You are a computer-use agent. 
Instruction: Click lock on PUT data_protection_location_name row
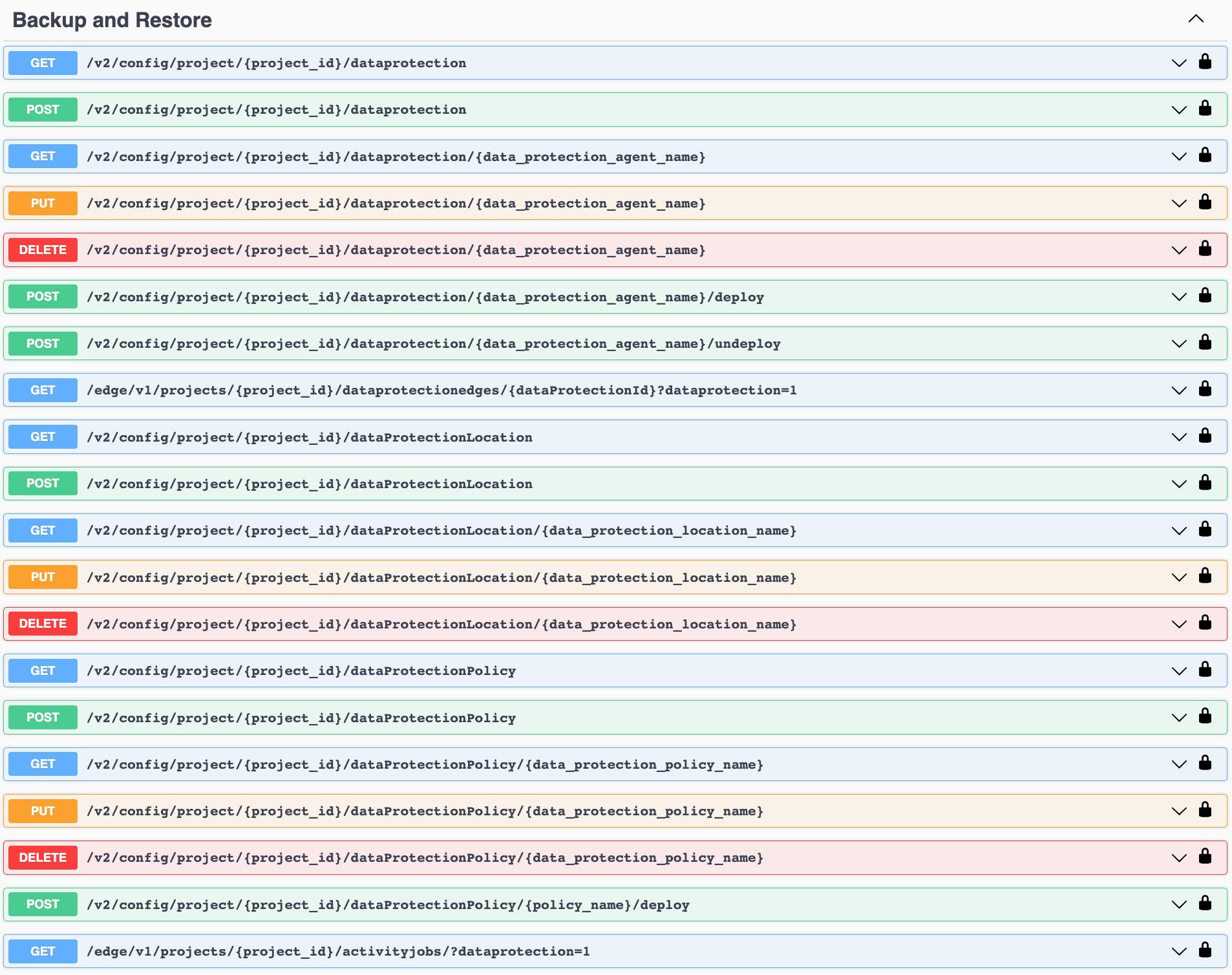tap(1205, 575)
